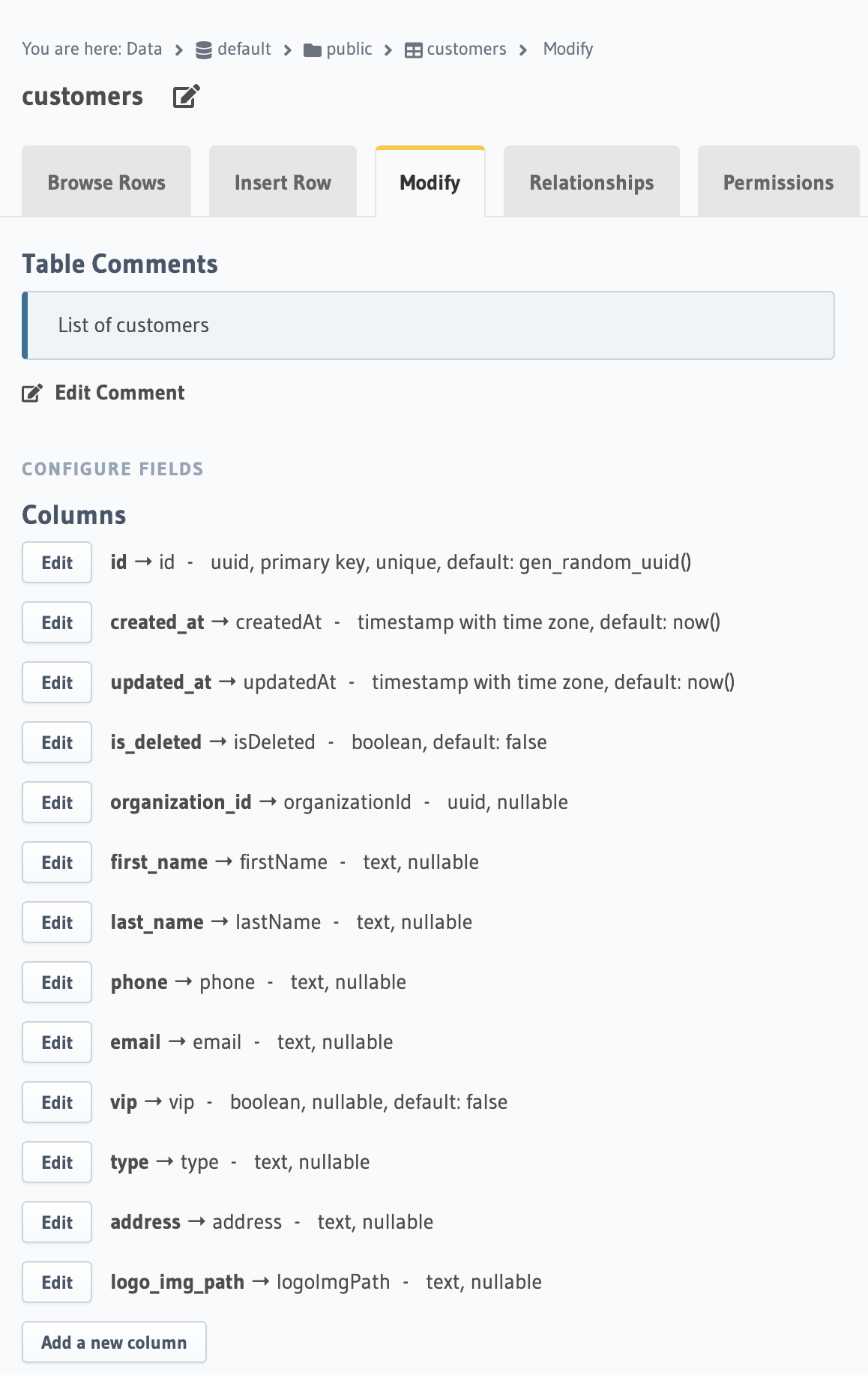Edit the vip column
868x1375 pixels.
[x=57, y=1102]
